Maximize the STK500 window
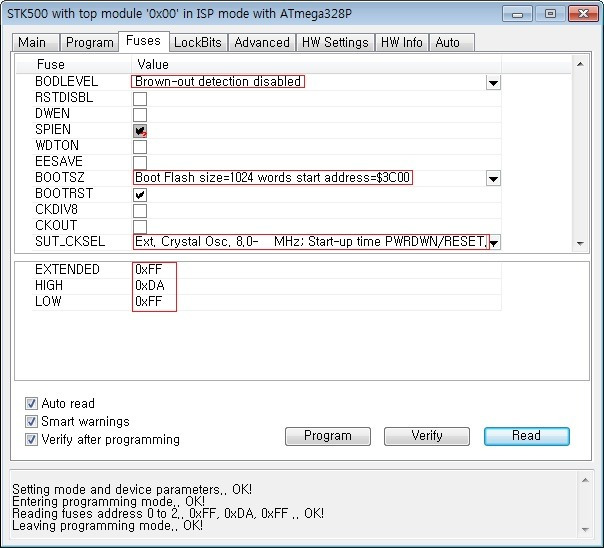The width and height of the screenshot is (604, 548). pos(550,14)
